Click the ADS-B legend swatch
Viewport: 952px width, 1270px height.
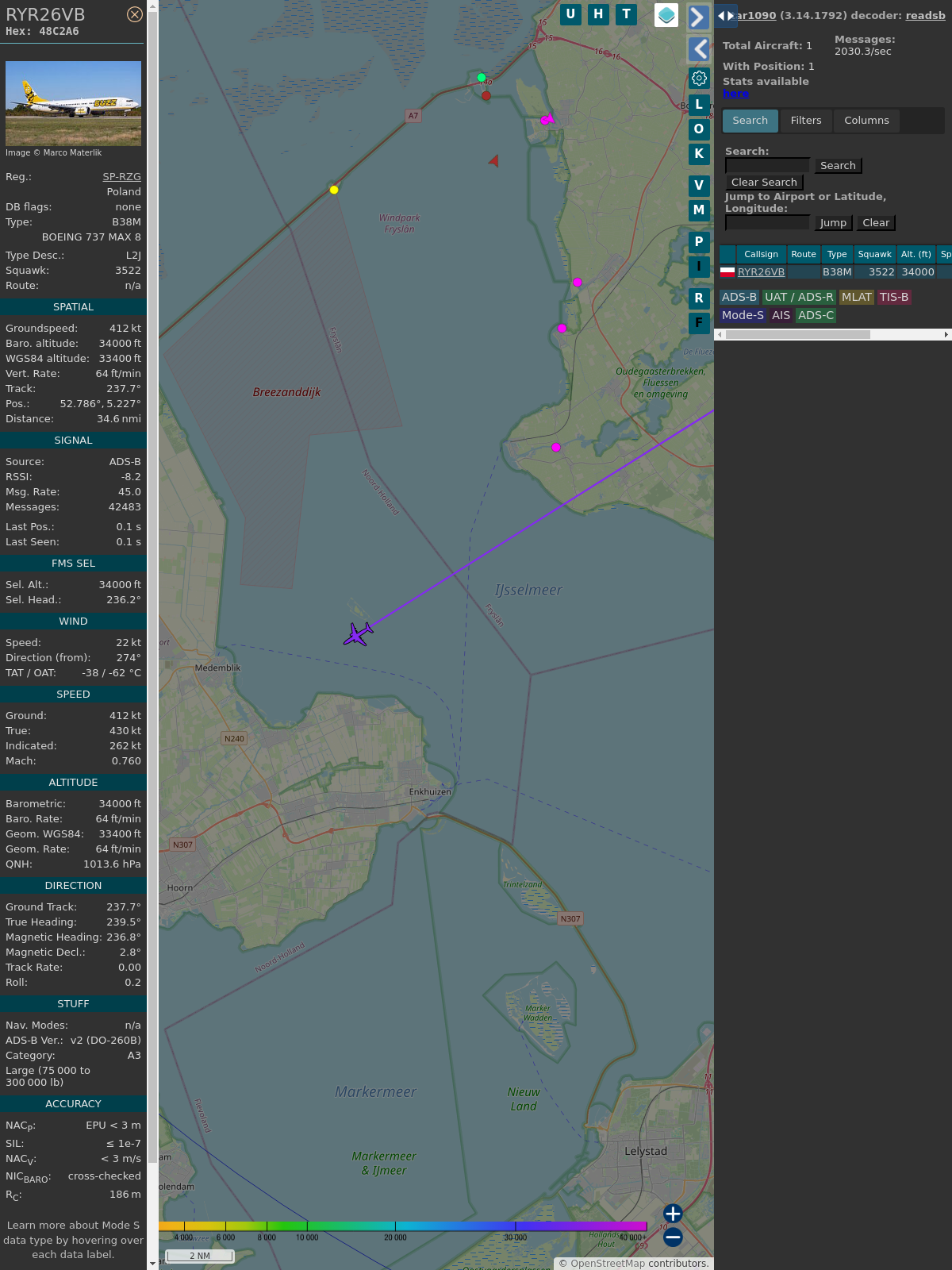pyautogui.click(x=739, y=297)
